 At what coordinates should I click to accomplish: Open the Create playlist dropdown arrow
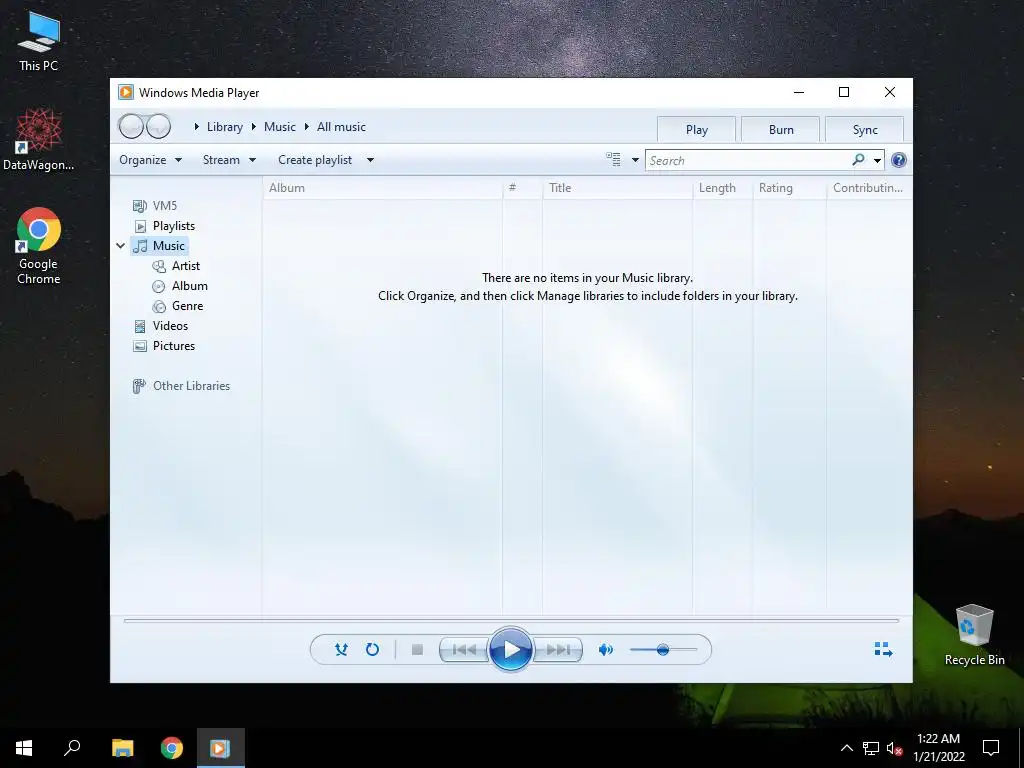370,160
